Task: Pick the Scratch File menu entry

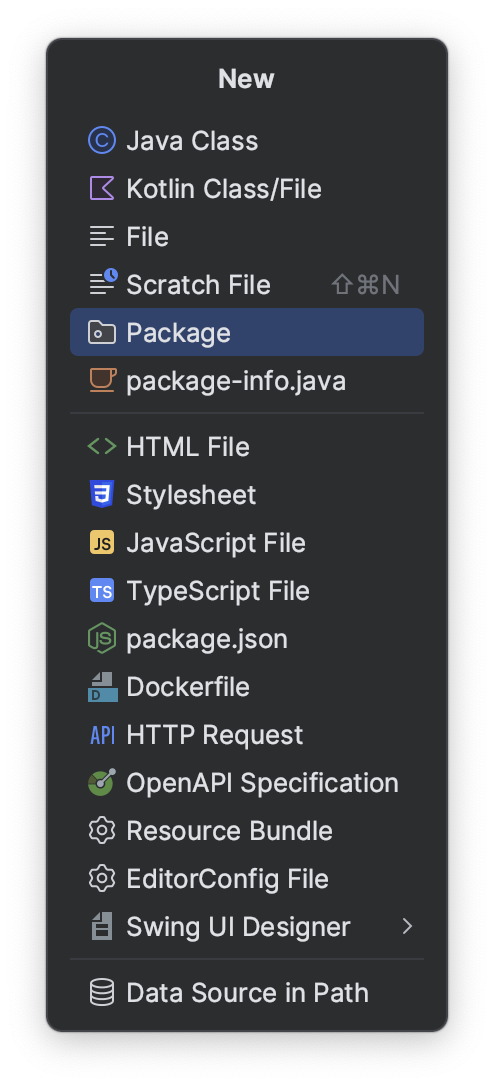Action: coord(247,285)
